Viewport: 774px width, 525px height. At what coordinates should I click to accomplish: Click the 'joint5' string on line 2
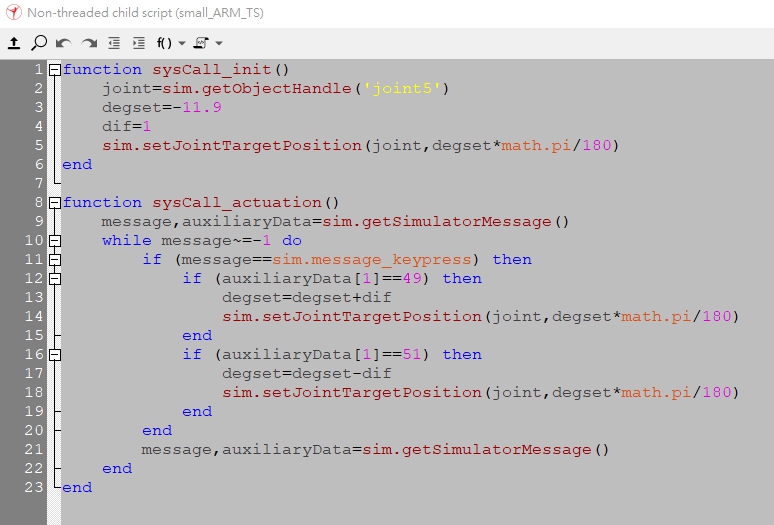coord(402,89)
